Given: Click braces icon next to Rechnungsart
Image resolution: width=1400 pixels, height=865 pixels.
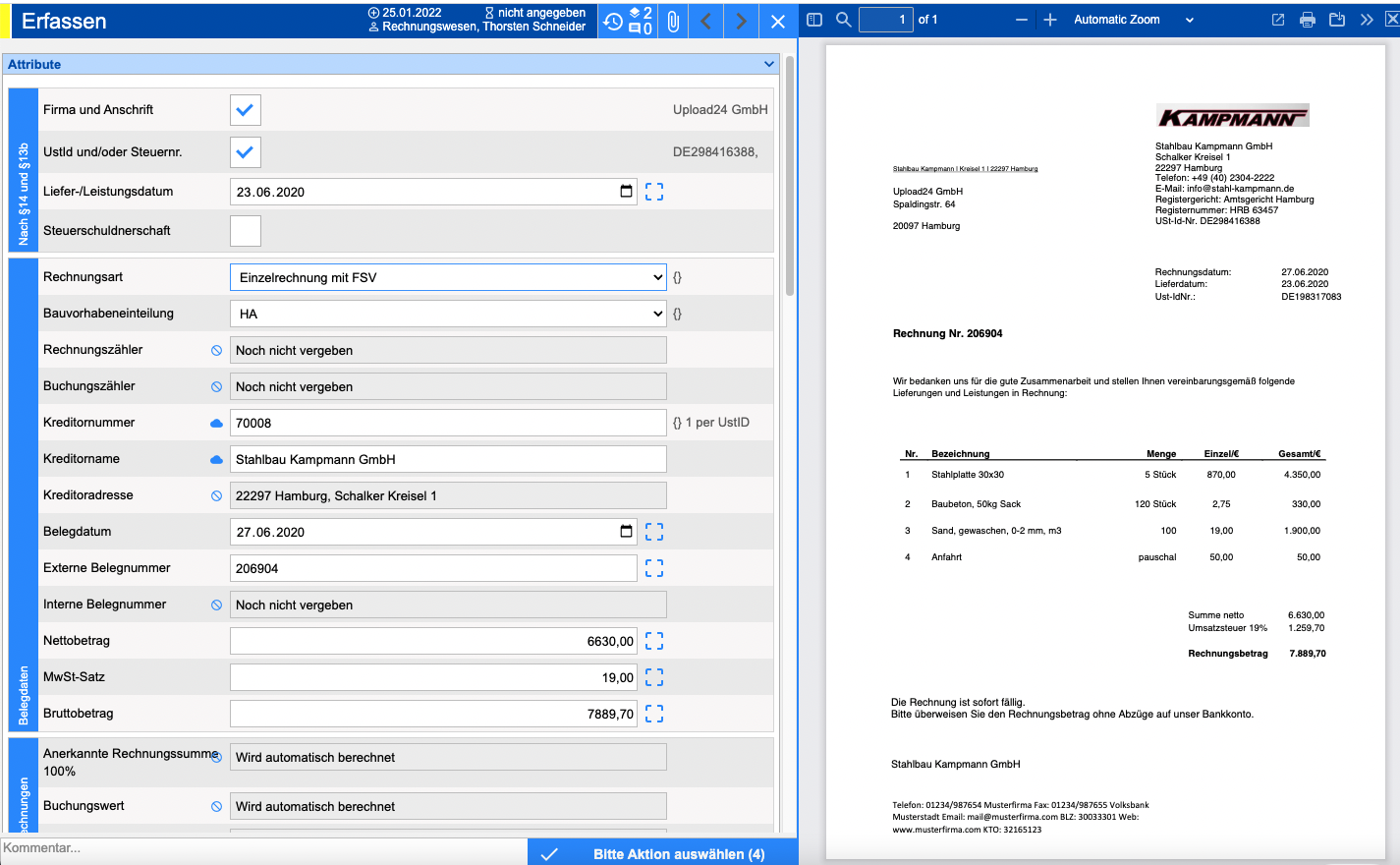Looking at the screenshot, I should tap(677, 277).
